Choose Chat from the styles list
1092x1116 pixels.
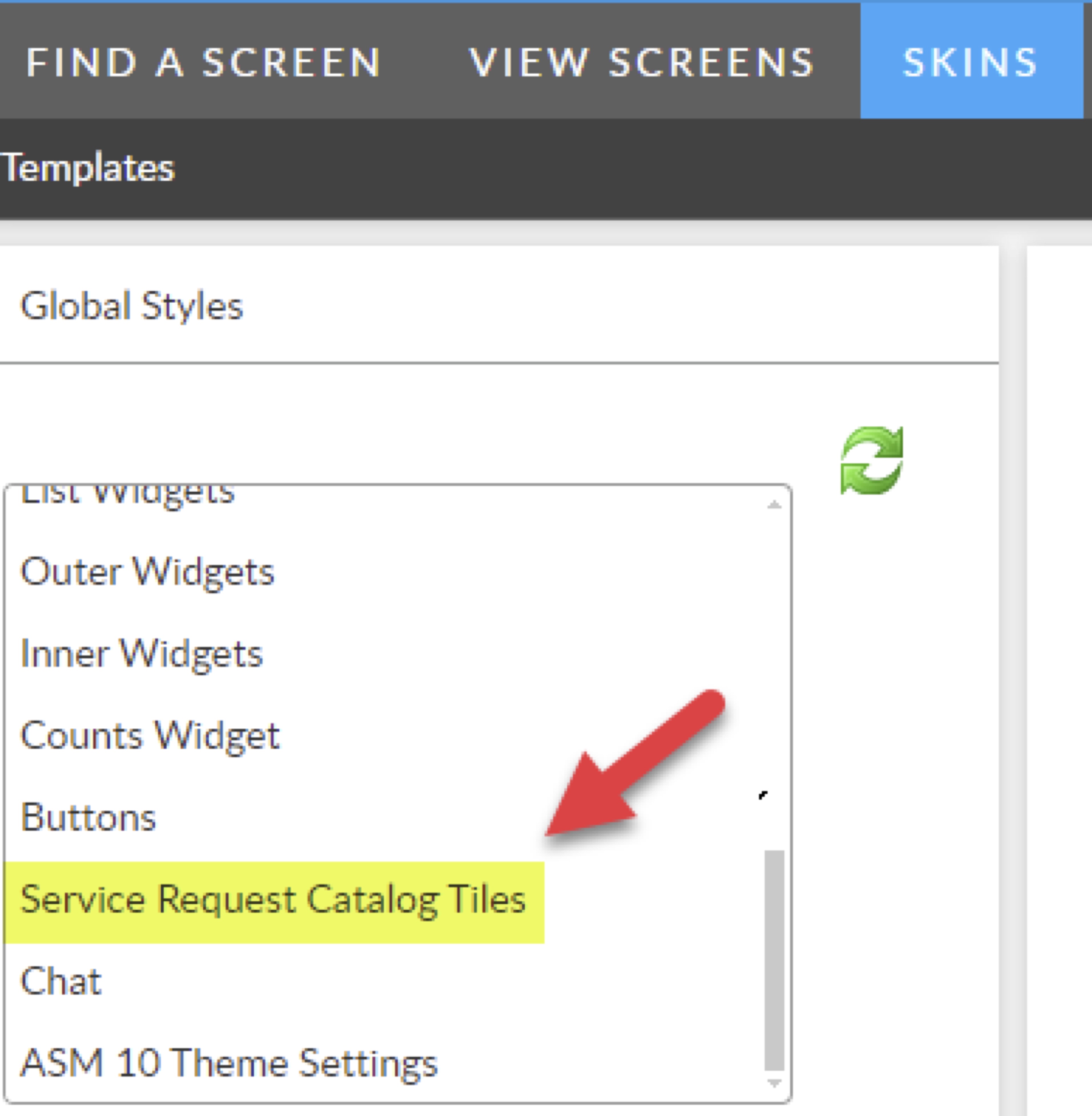pyautogui.click(x=61, y=981)
